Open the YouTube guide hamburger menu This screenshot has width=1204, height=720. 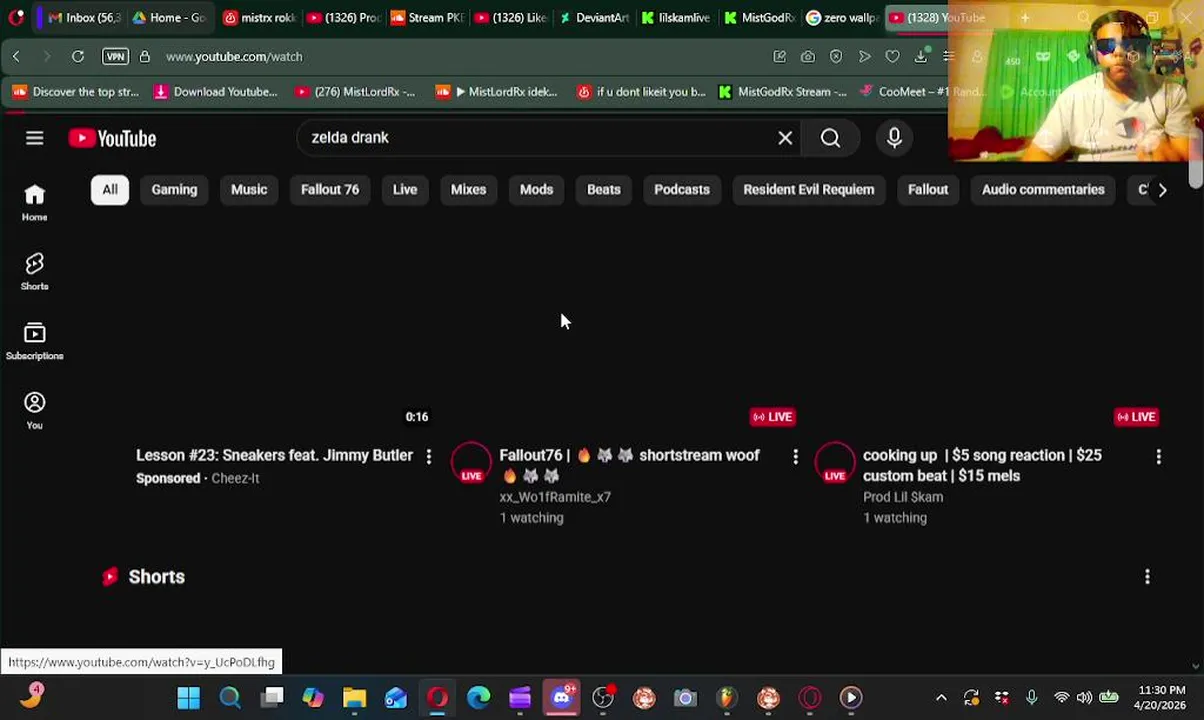pos(35,138)
